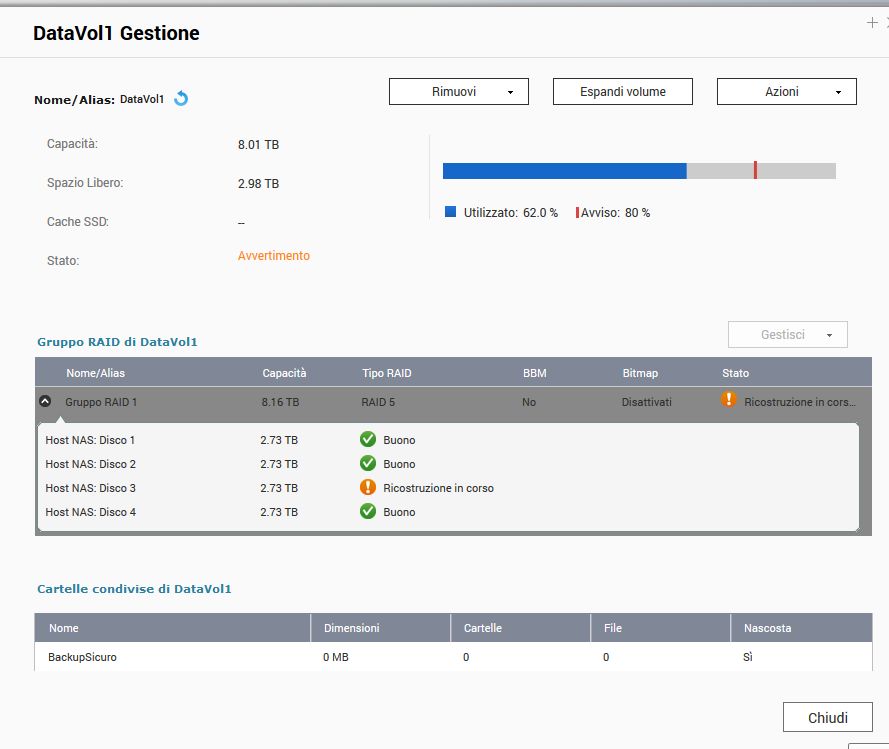Click the green check icon for Disco 2
The width and height of the screenshot is (889, 749).
(x=368, y=464)
